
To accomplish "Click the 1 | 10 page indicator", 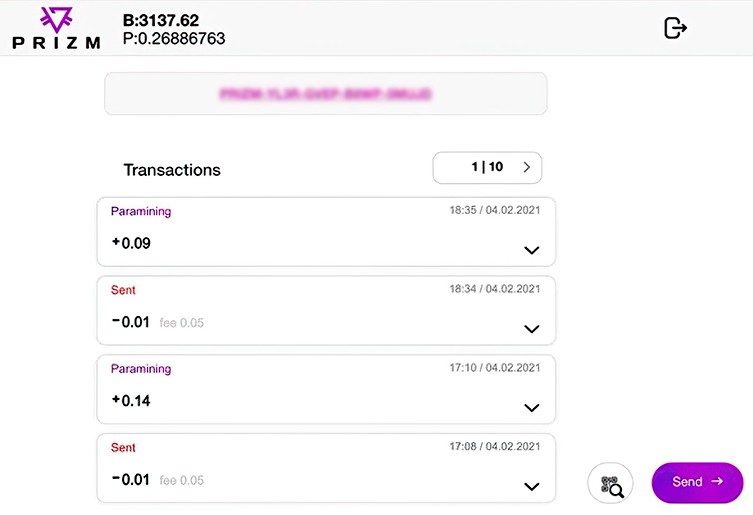I will tap(487, 167).
